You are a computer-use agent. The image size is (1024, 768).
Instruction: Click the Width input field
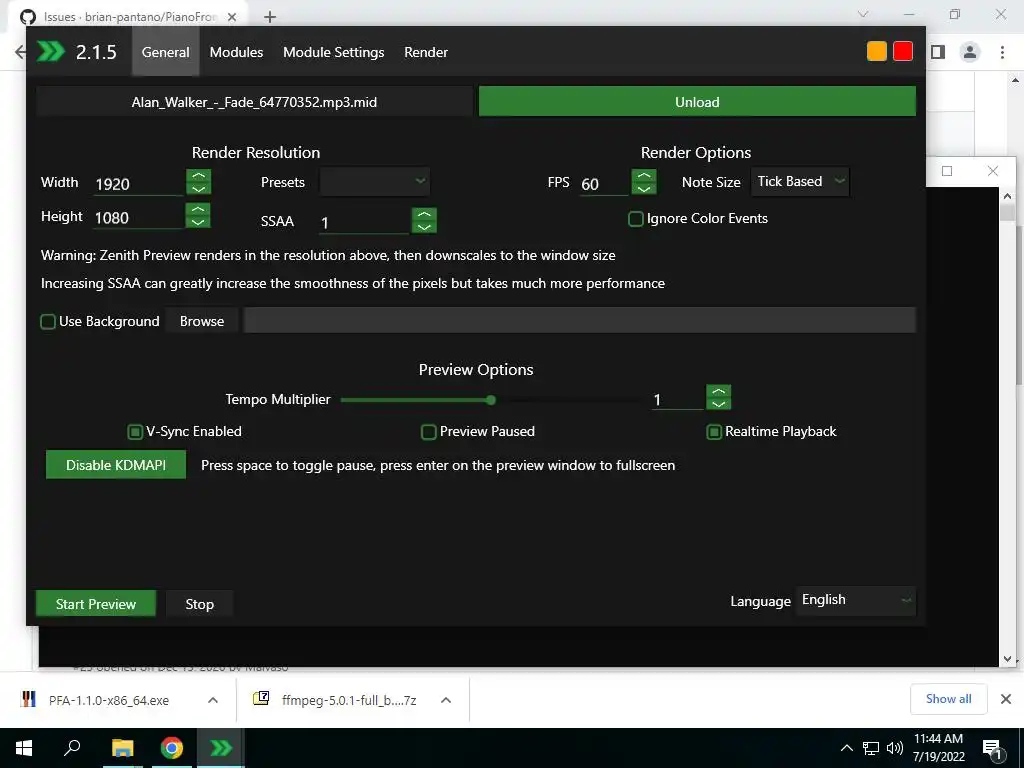[x=137, y=184]
